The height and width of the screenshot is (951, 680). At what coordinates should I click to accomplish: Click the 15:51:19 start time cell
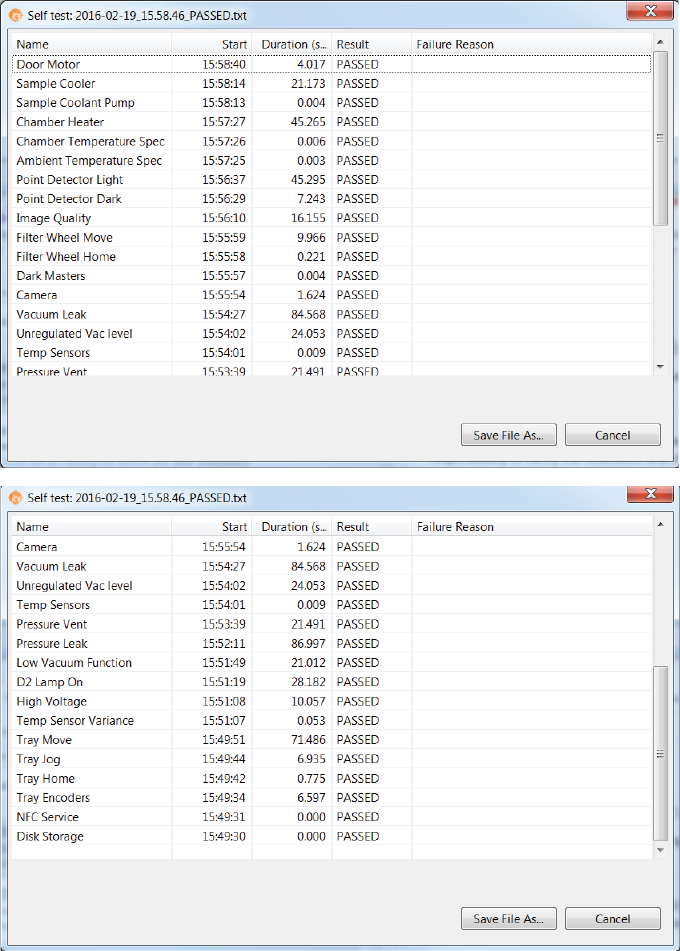tap(224, 682)
